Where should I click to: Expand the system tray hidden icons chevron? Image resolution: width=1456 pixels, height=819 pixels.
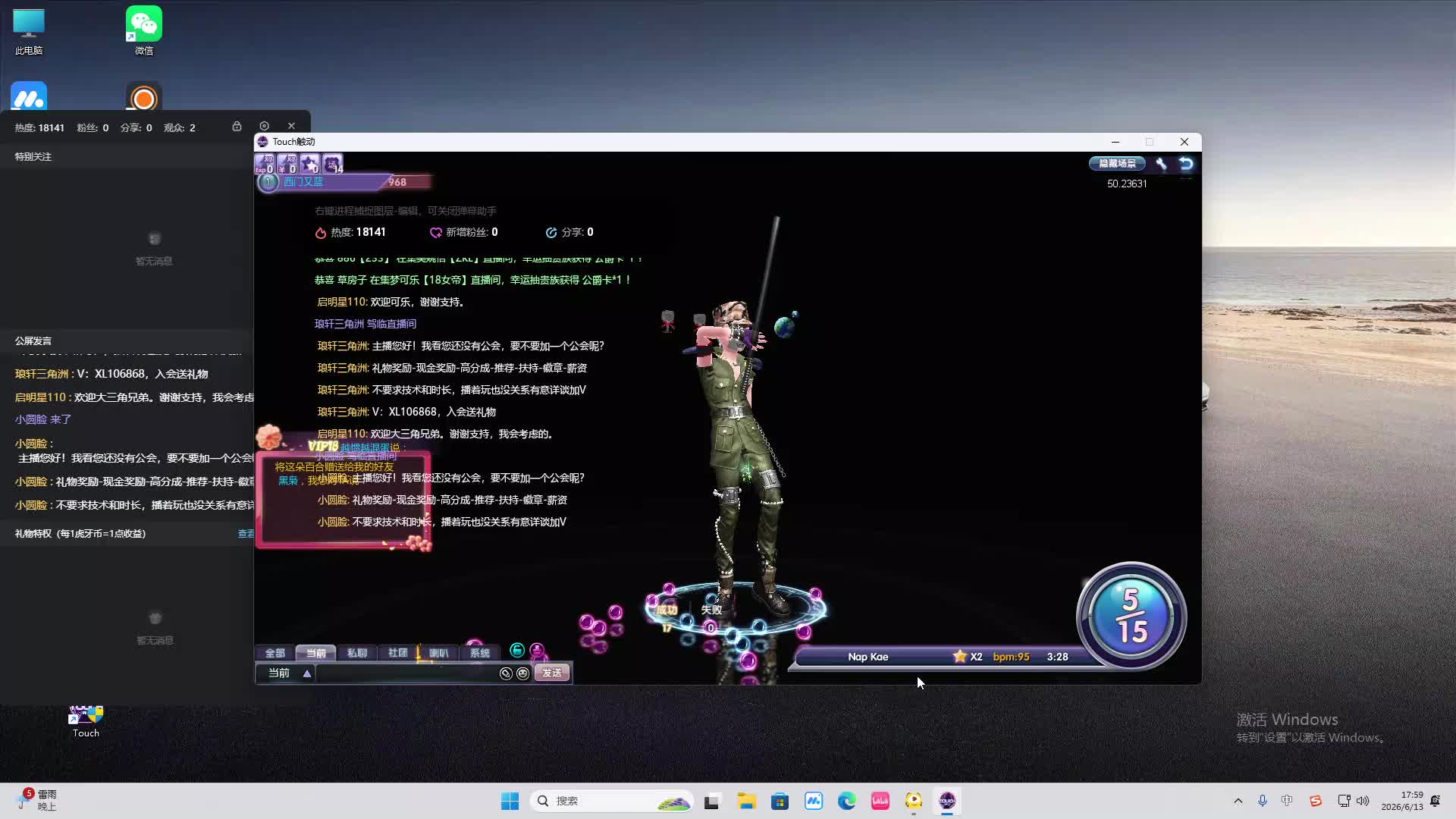click(1238, 801)
